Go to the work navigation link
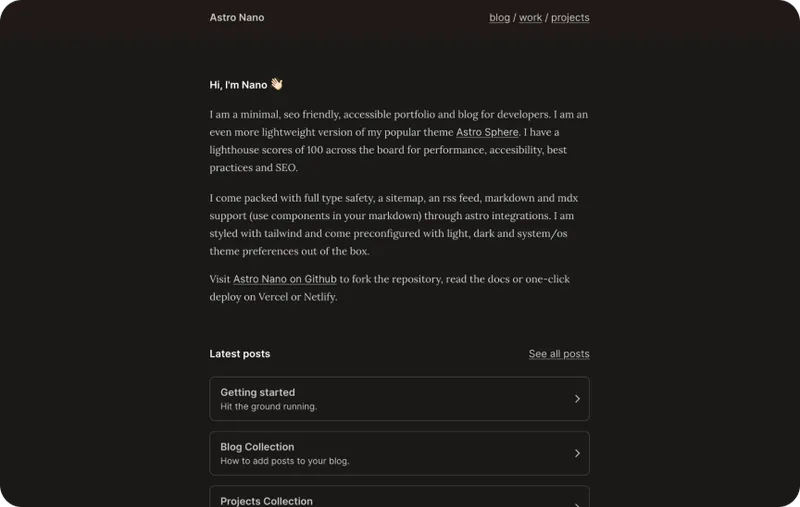 tap(530, 17)
